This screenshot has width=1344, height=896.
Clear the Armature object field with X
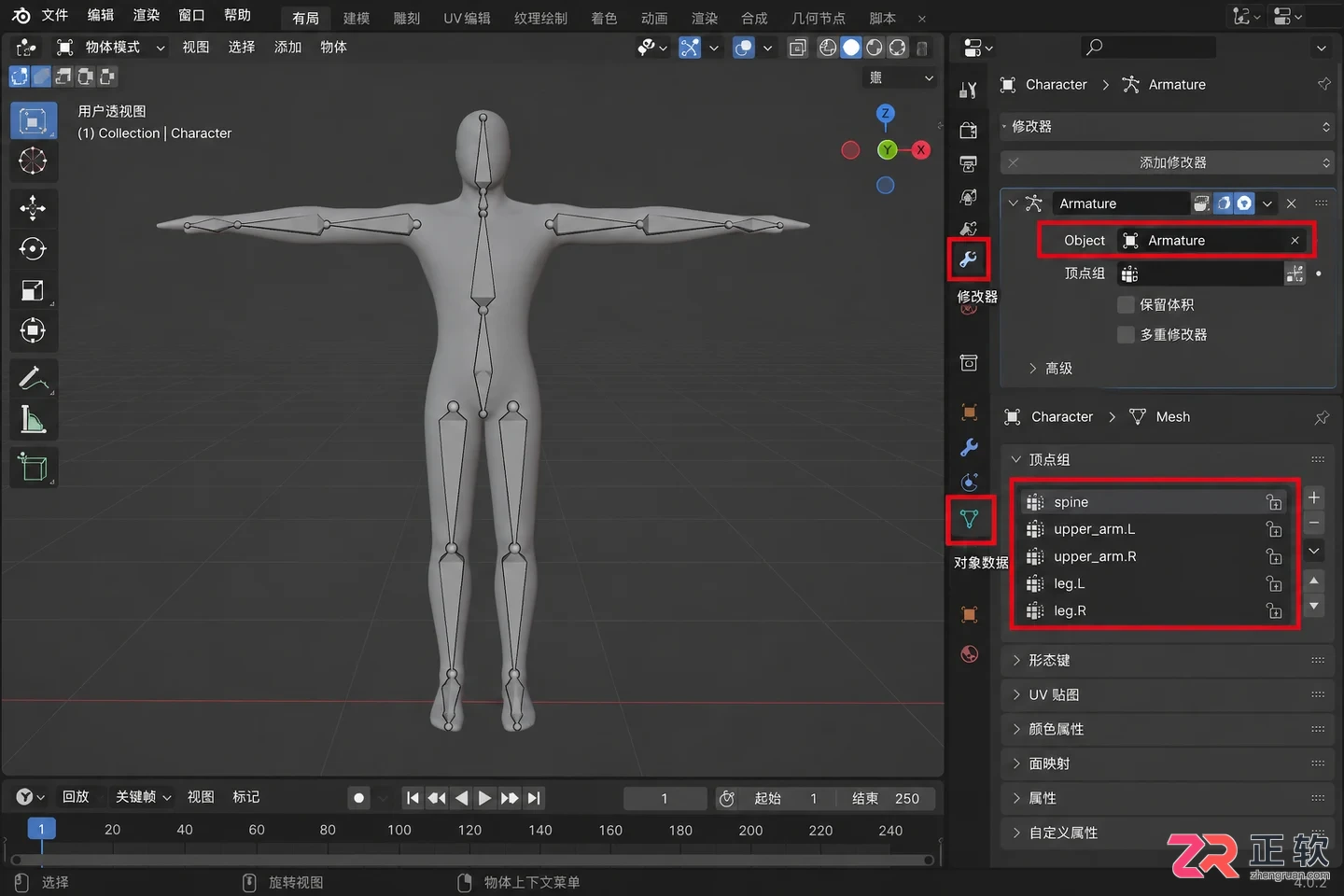1295,241
